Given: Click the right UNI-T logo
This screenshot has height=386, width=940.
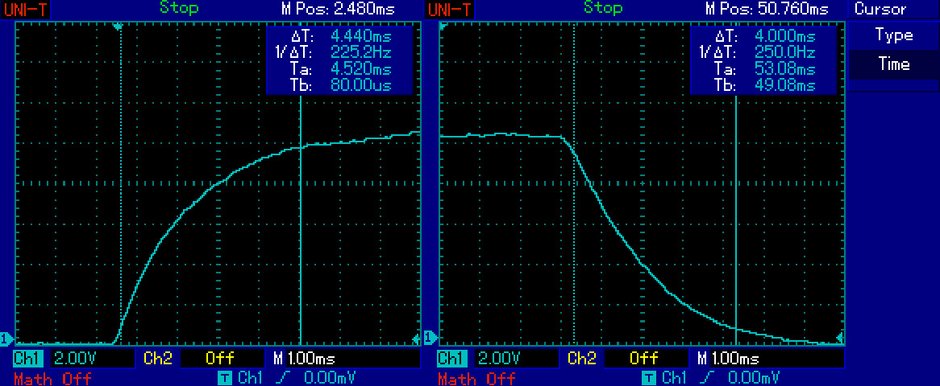Looking at the screenshot, I should tap(450, 9).
